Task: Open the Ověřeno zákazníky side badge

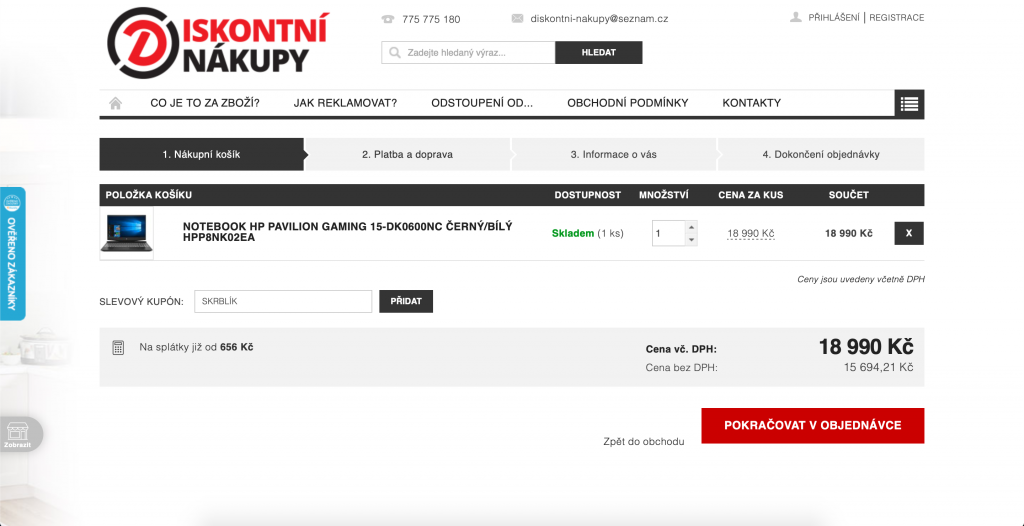Action: pos(12,254)
